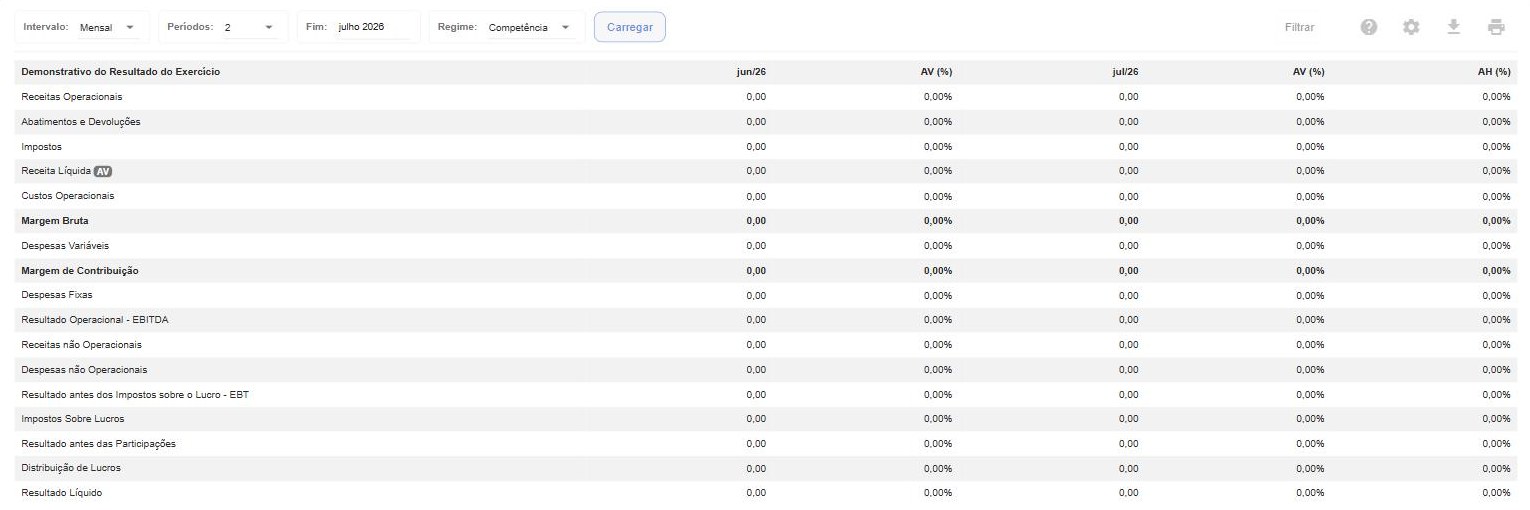
Task: Click the jul/26 column header
Action: (x=1125, y=72)
